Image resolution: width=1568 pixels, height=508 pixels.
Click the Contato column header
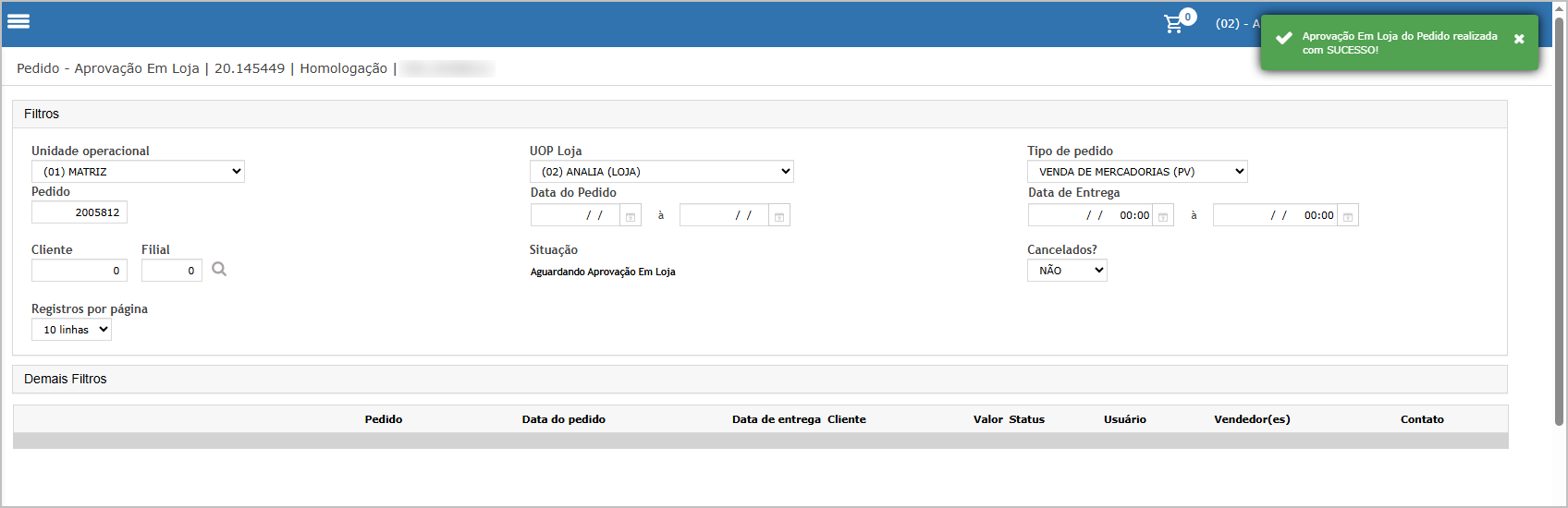(1422, 419)
